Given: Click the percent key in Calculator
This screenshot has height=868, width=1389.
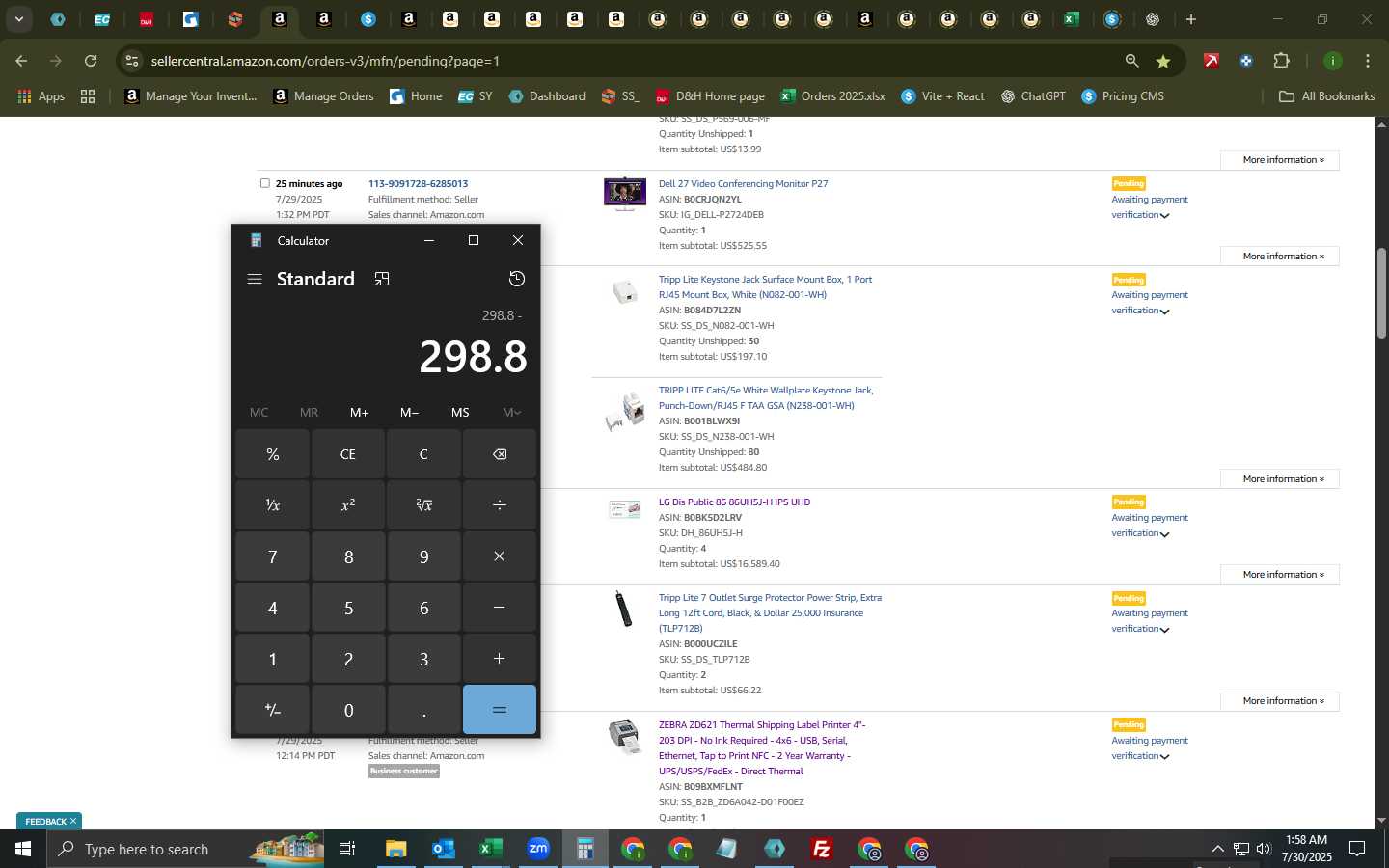Looking at the screenshot, I should point(273,454).
